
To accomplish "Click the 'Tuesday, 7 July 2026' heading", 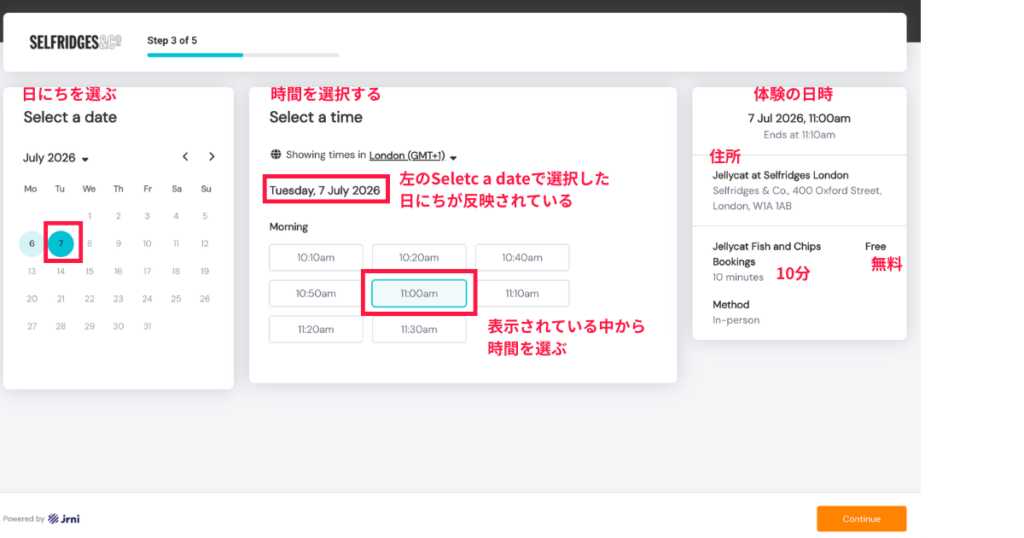I will [x=325, y=190].
